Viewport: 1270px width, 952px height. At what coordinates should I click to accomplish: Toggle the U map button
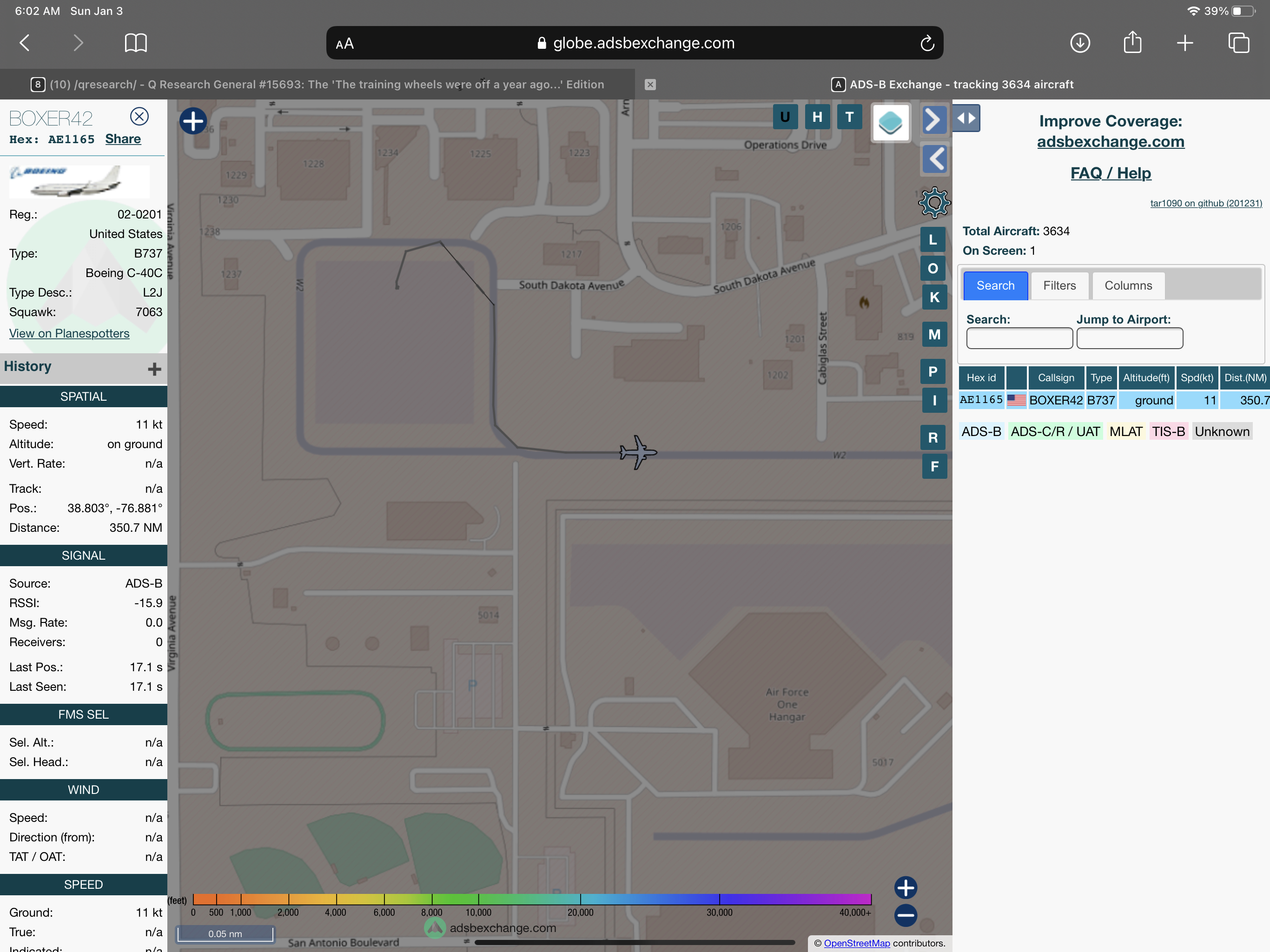(x=785, y=117)
